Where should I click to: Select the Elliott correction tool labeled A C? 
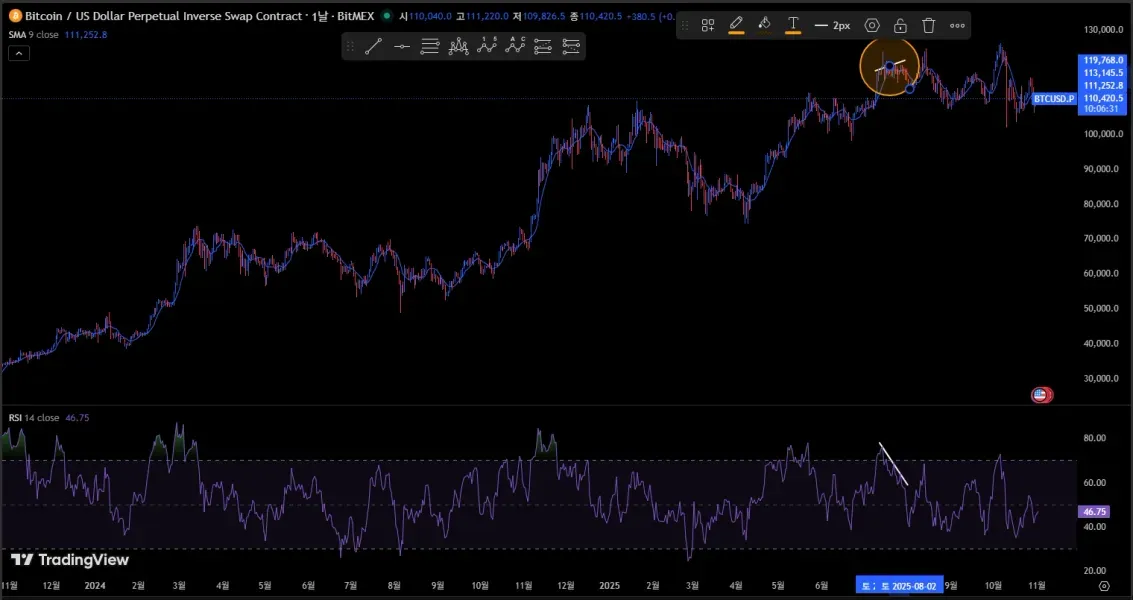(514, 47)
